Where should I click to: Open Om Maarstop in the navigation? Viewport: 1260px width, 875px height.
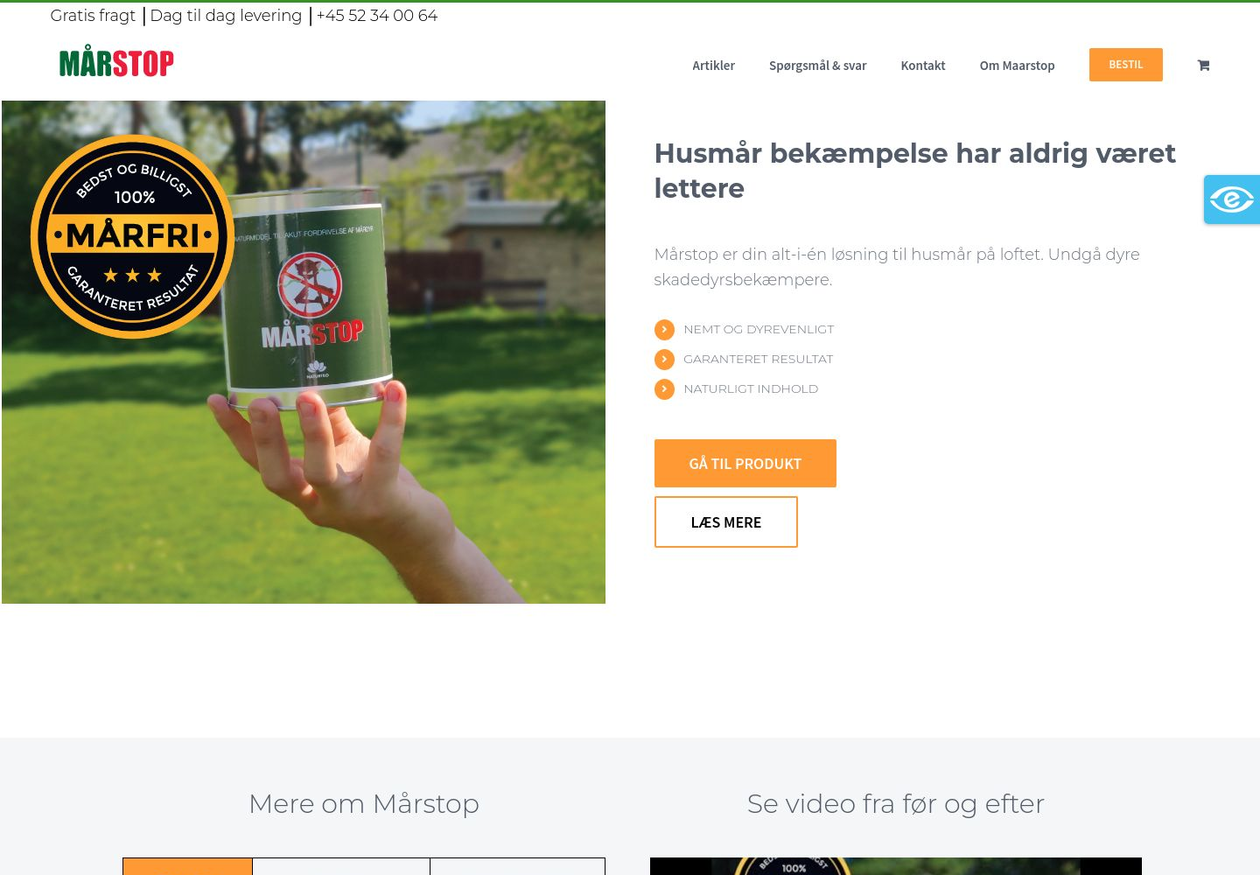tap(1017, 65)
